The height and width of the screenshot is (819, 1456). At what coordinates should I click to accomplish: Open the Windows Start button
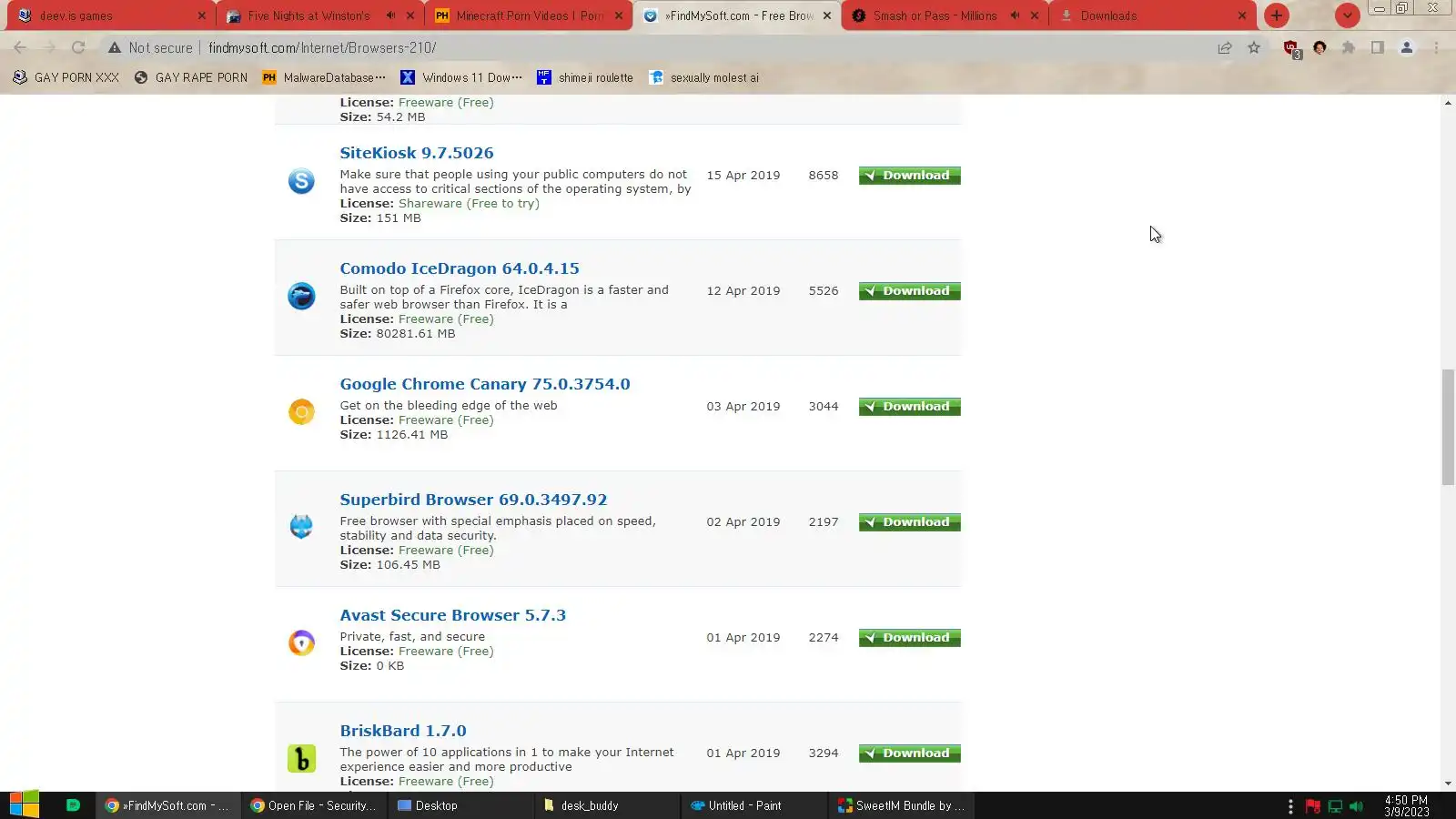[25, 805]
